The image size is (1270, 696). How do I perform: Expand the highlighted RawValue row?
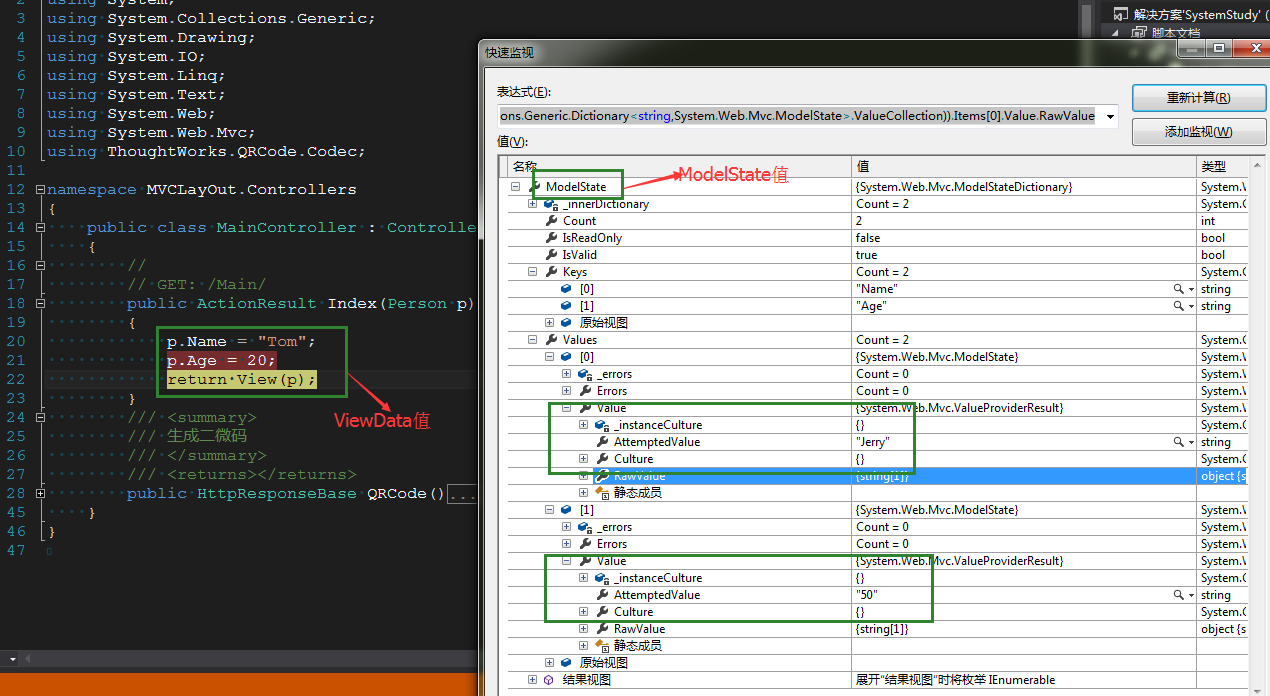tap(584, 476)
